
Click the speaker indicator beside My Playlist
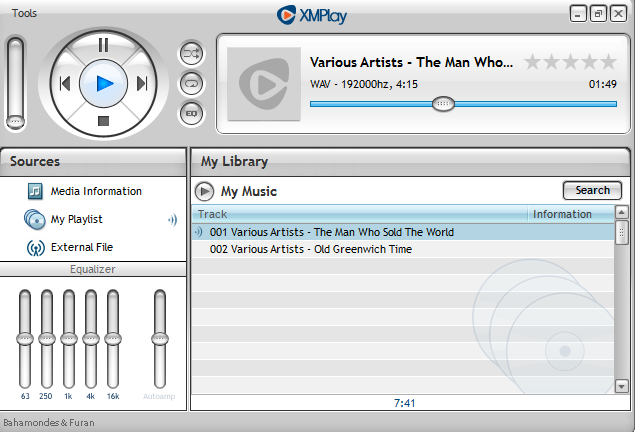(x=173, y=220)
